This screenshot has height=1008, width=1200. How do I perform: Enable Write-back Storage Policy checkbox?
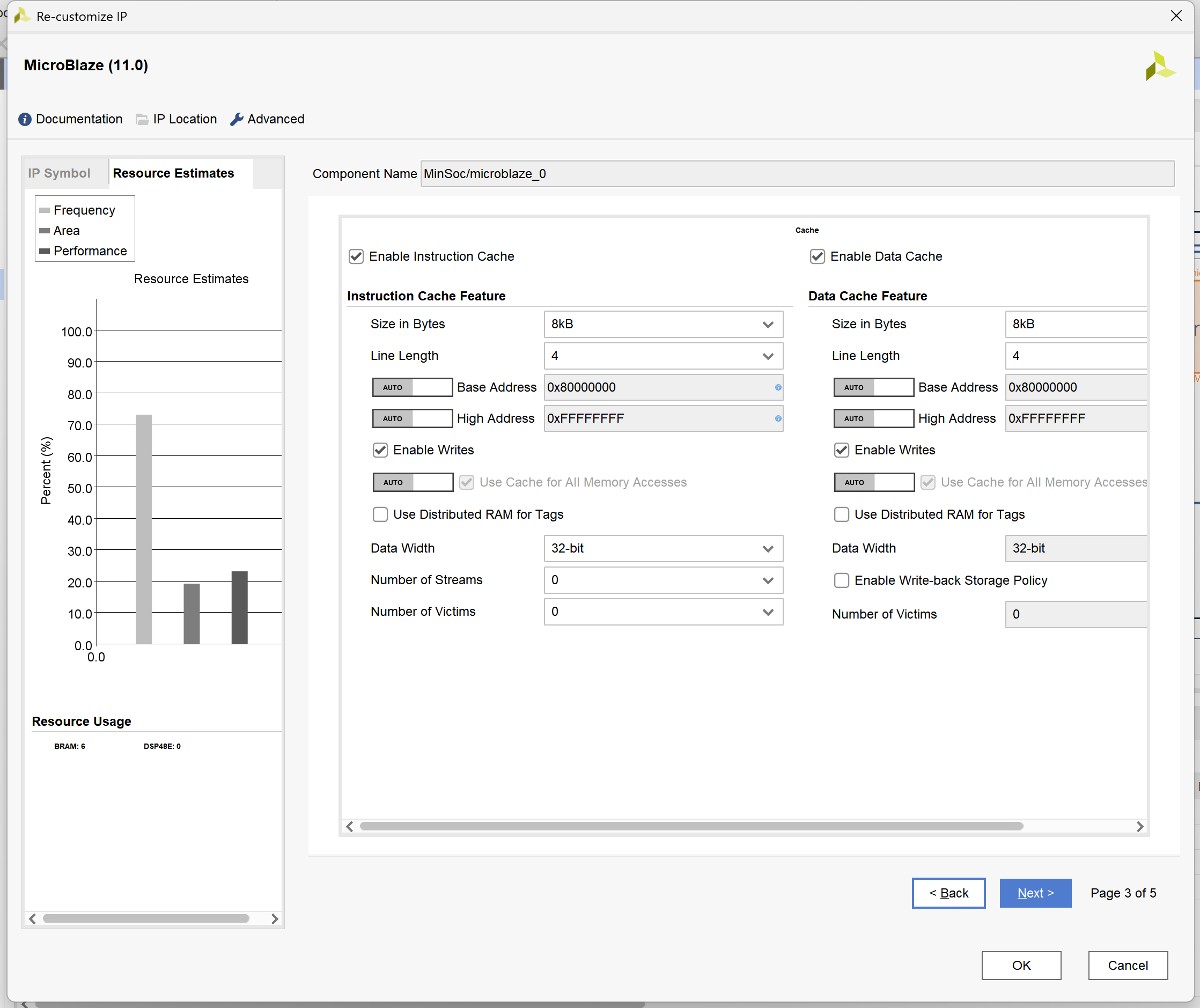(x=841, y=580)
